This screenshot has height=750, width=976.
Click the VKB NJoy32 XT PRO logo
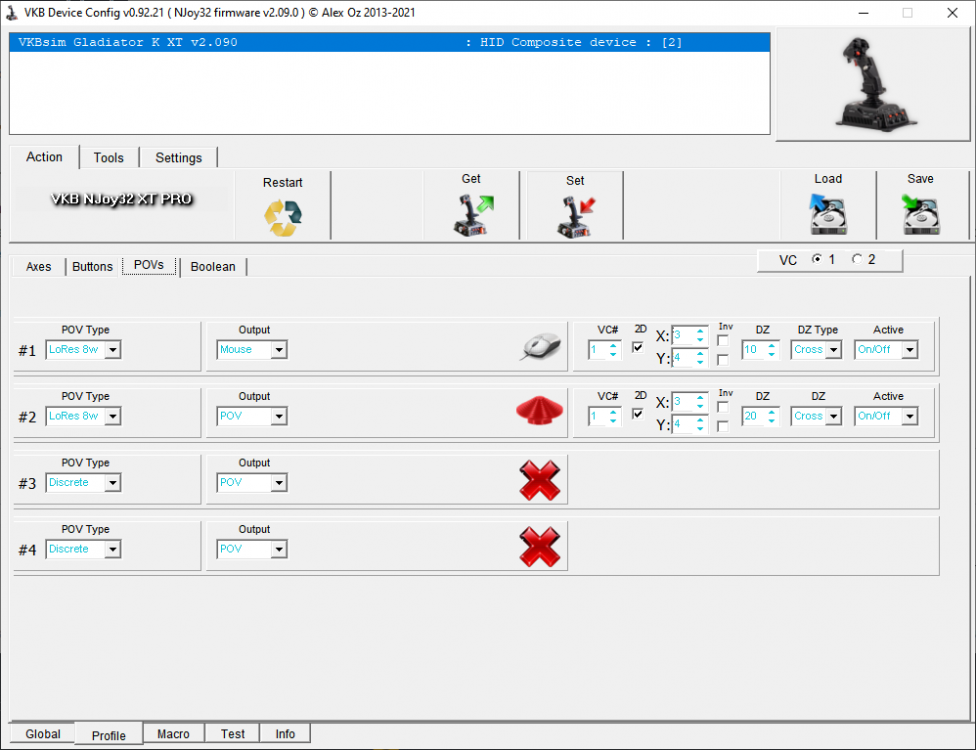coord(121,199)
